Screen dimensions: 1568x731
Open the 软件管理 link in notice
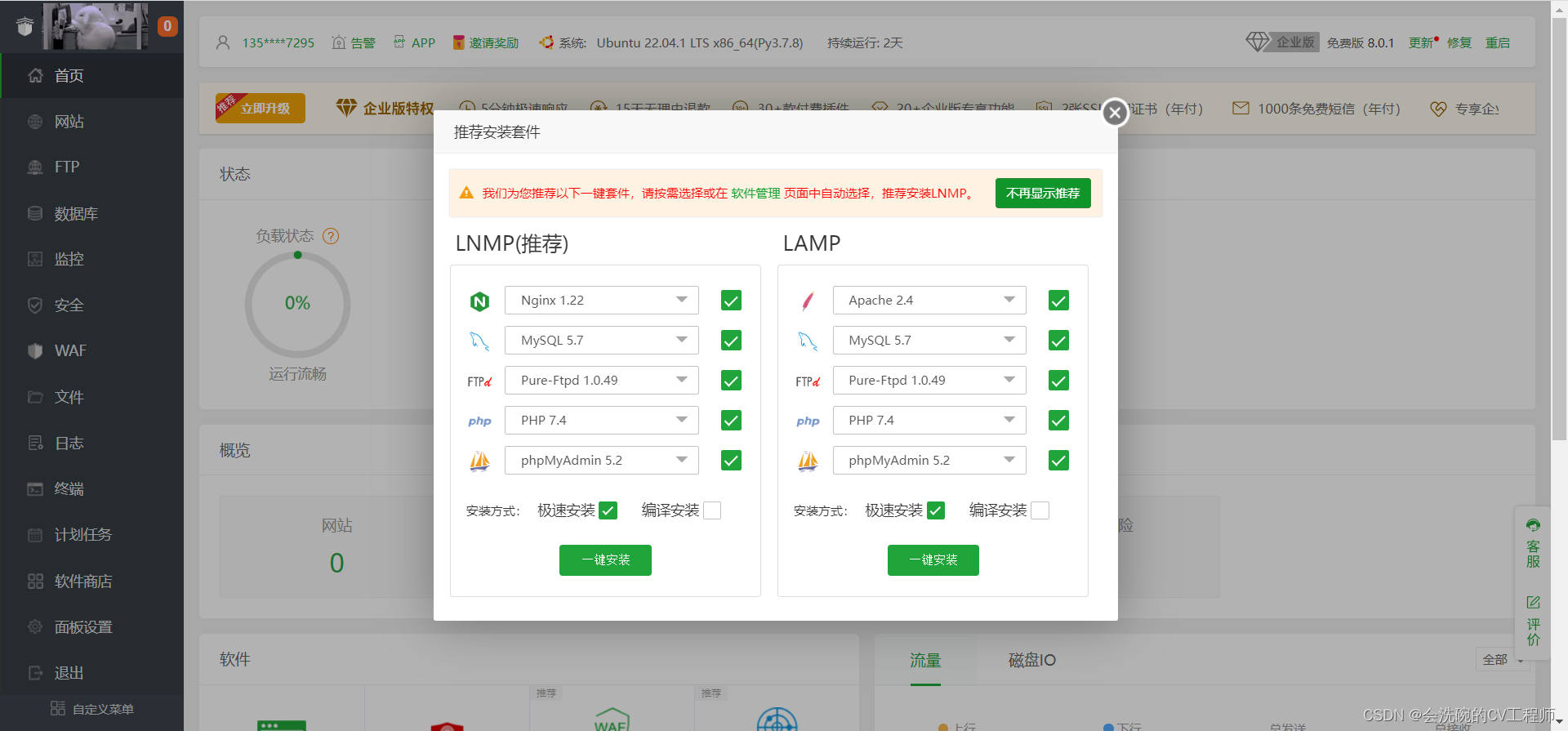(x=755, y=194)
